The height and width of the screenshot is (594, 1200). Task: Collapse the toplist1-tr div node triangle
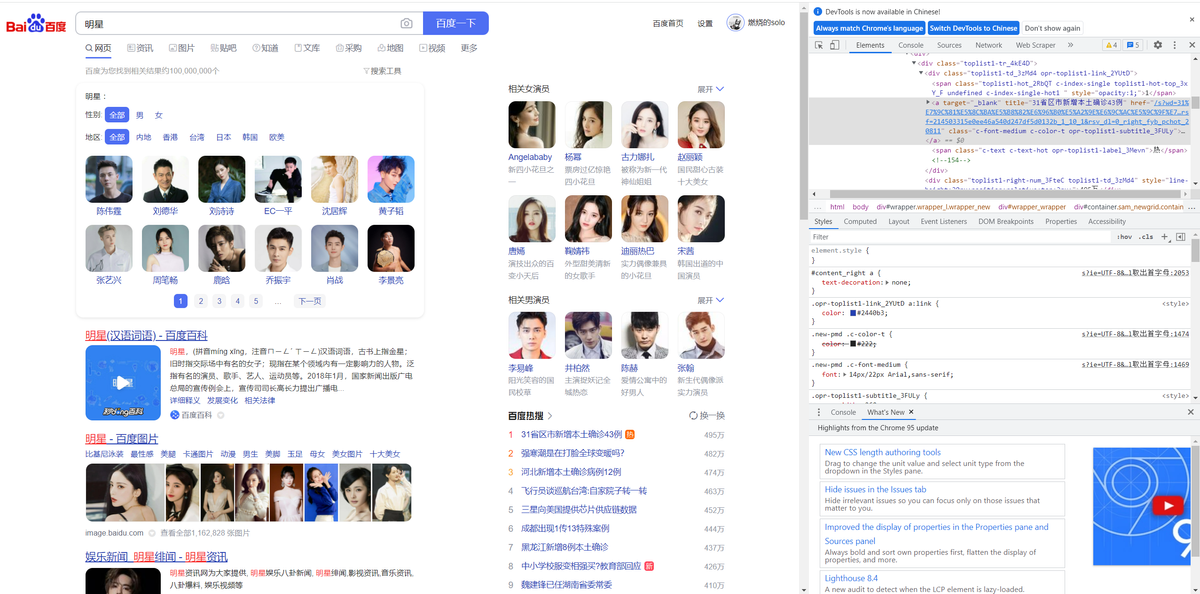[912, 63]
